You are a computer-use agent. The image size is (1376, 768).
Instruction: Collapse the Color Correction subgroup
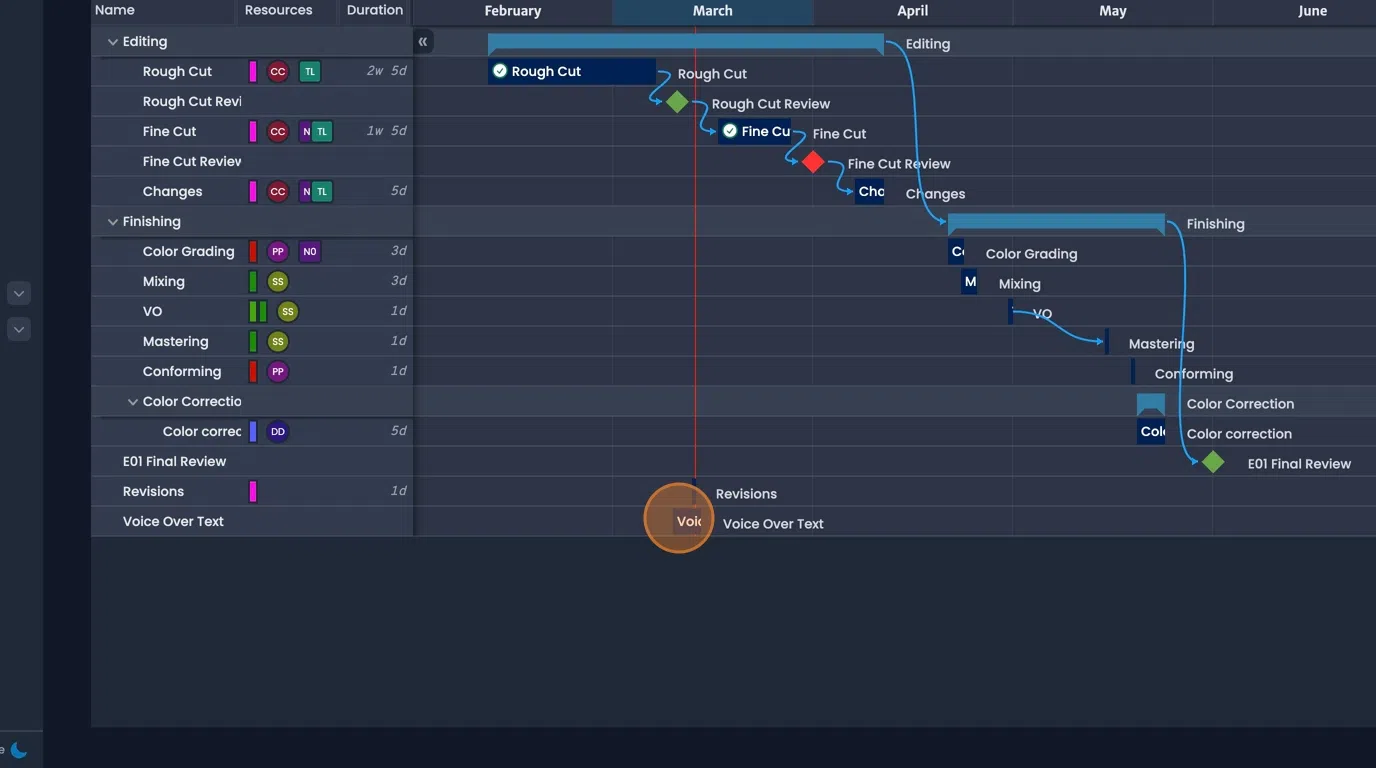pyautogui.click(x=133, y=401)
